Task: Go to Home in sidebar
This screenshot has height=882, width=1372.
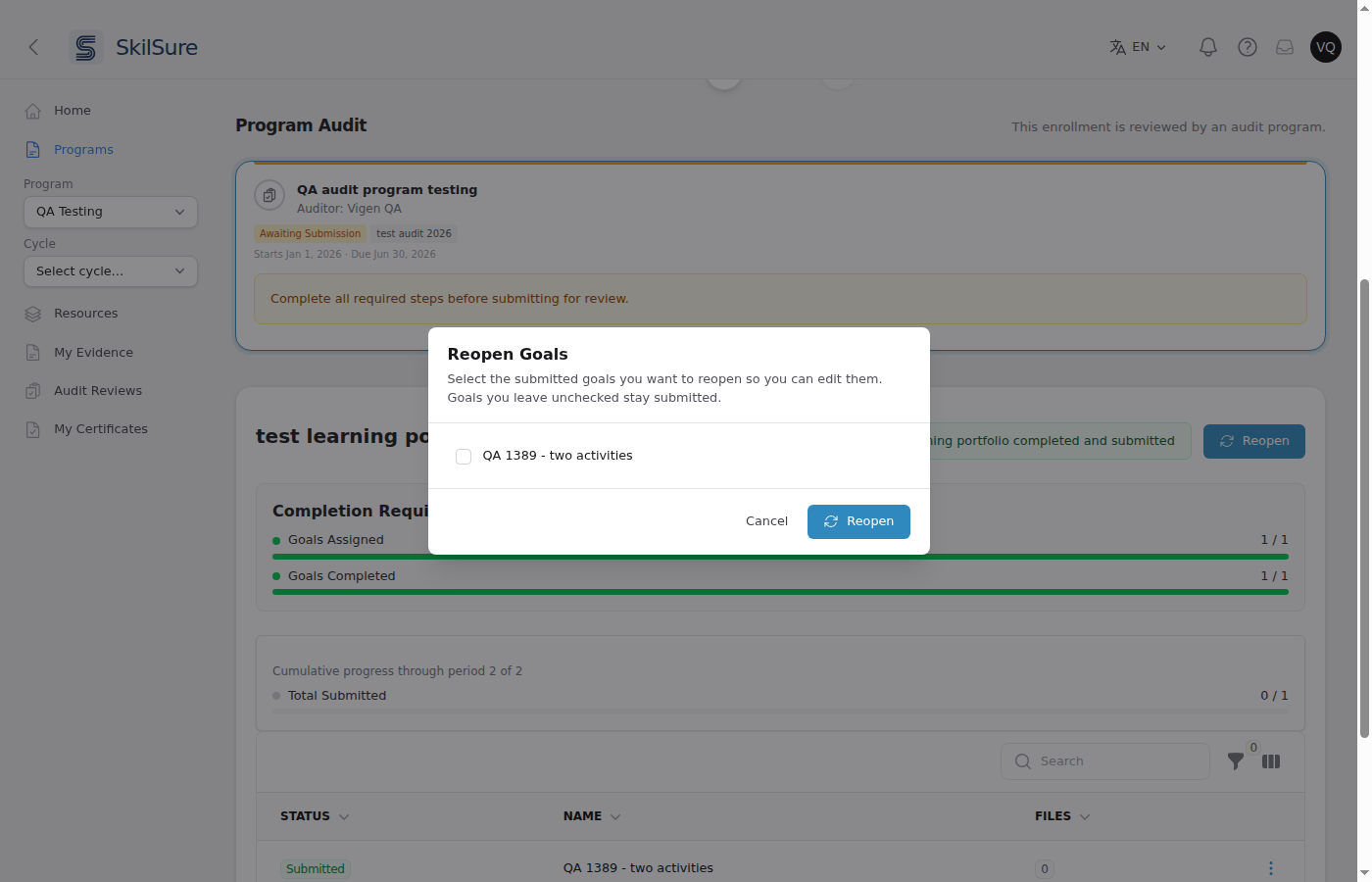Action: [x=73, y=111]
